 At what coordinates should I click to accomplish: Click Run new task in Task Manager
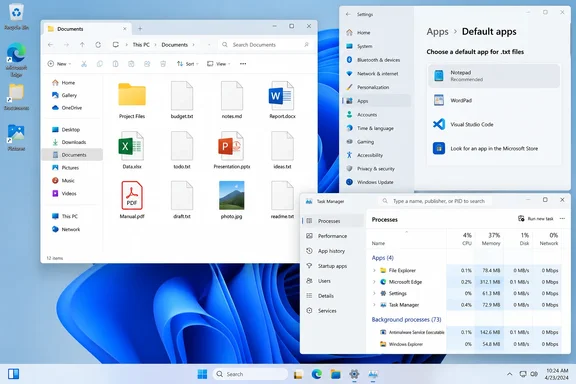point(536,219)
